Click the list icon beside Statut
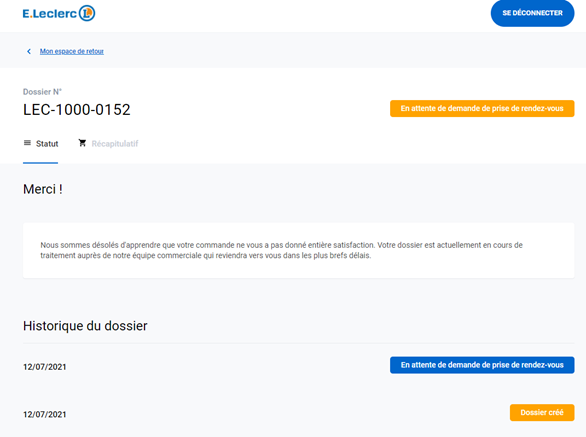 coord(27,143)
